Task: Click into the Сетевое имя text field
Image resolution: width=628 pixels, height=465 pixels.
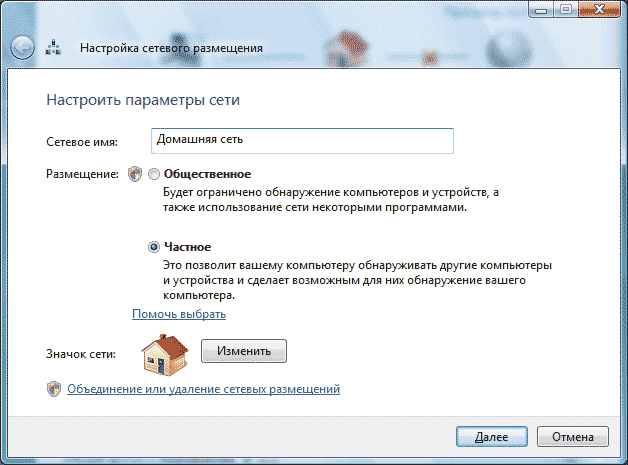Action: (x=301, y=140)
